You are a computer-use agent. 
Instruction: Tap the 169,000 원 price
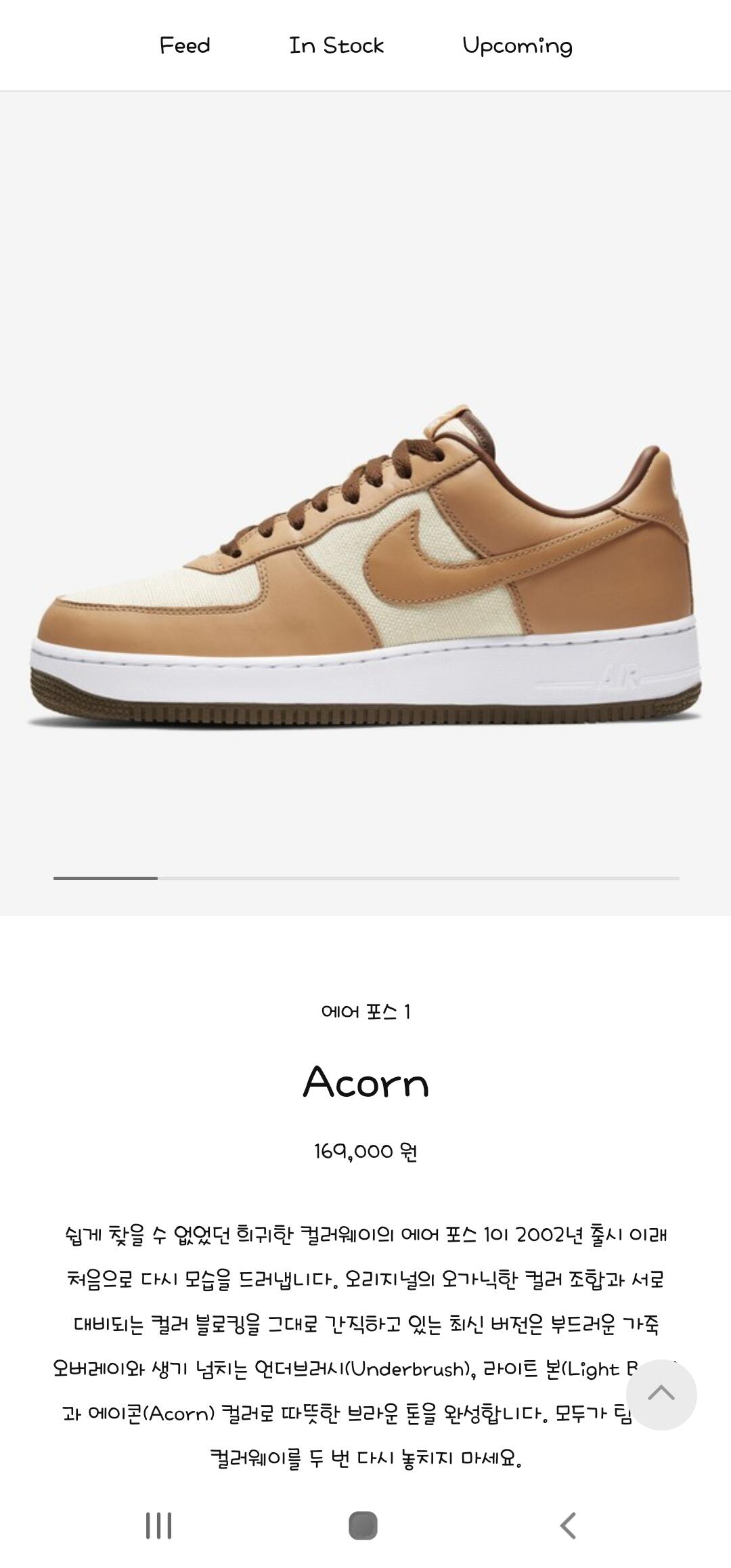pos(365,1151)
